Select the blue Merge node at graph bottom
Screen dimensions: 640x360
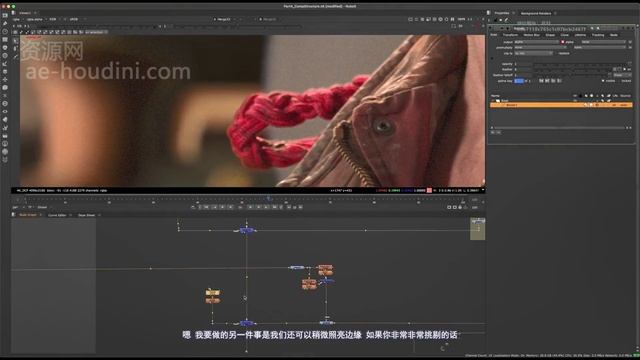[247, 323]
